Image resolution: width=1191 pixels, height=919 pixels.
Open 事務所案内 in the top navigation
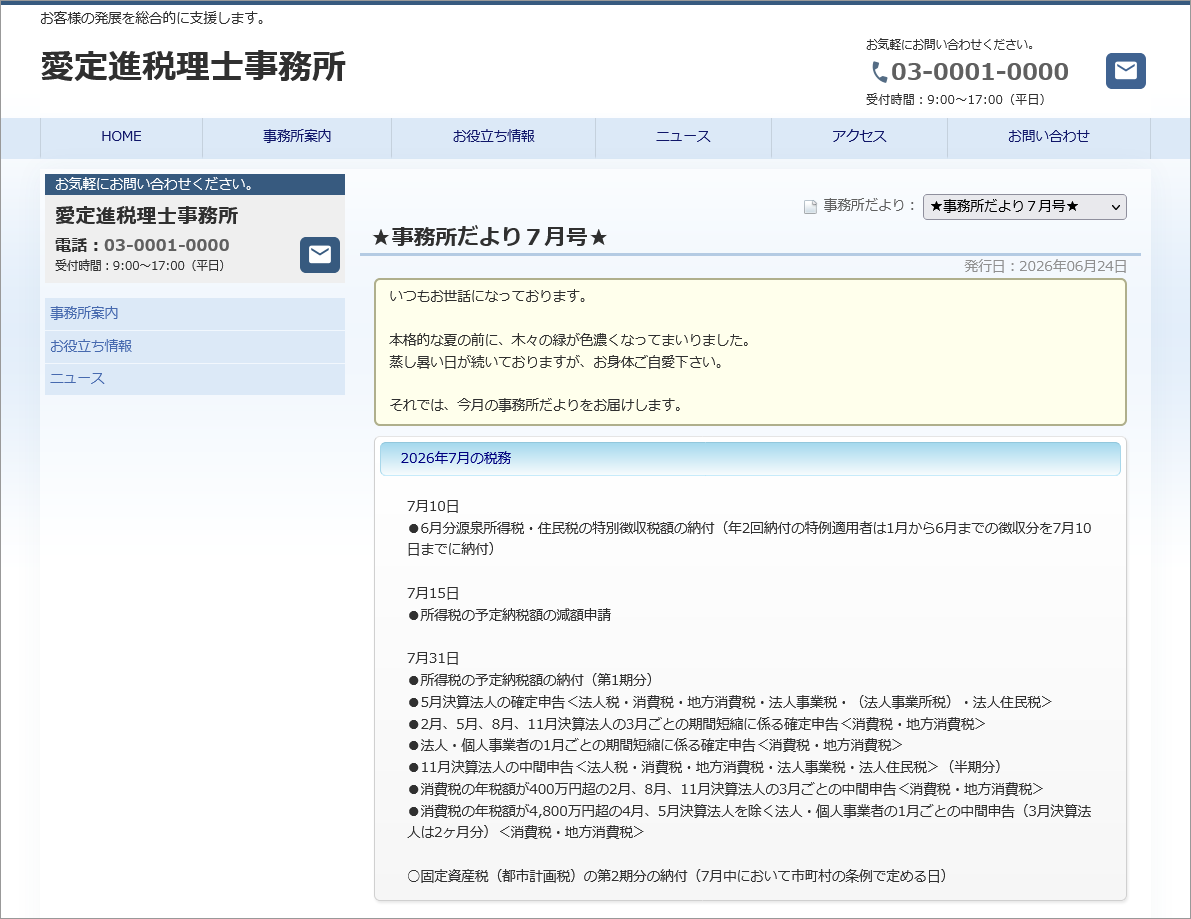coord(297,136)
